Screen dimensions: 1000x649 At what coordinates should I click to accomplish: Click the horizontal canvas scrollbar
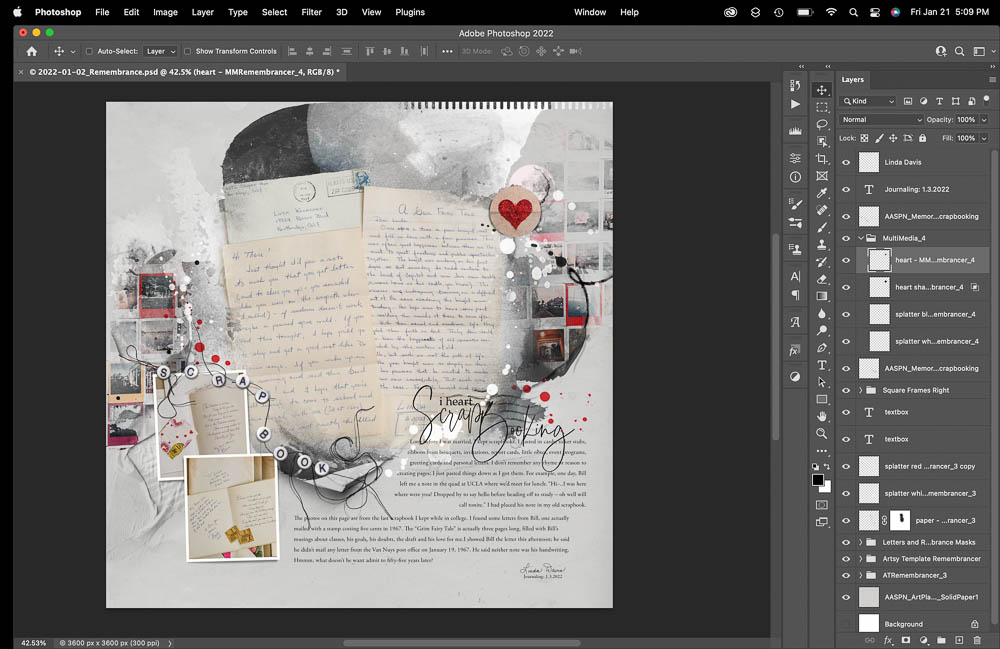(462, 643)
